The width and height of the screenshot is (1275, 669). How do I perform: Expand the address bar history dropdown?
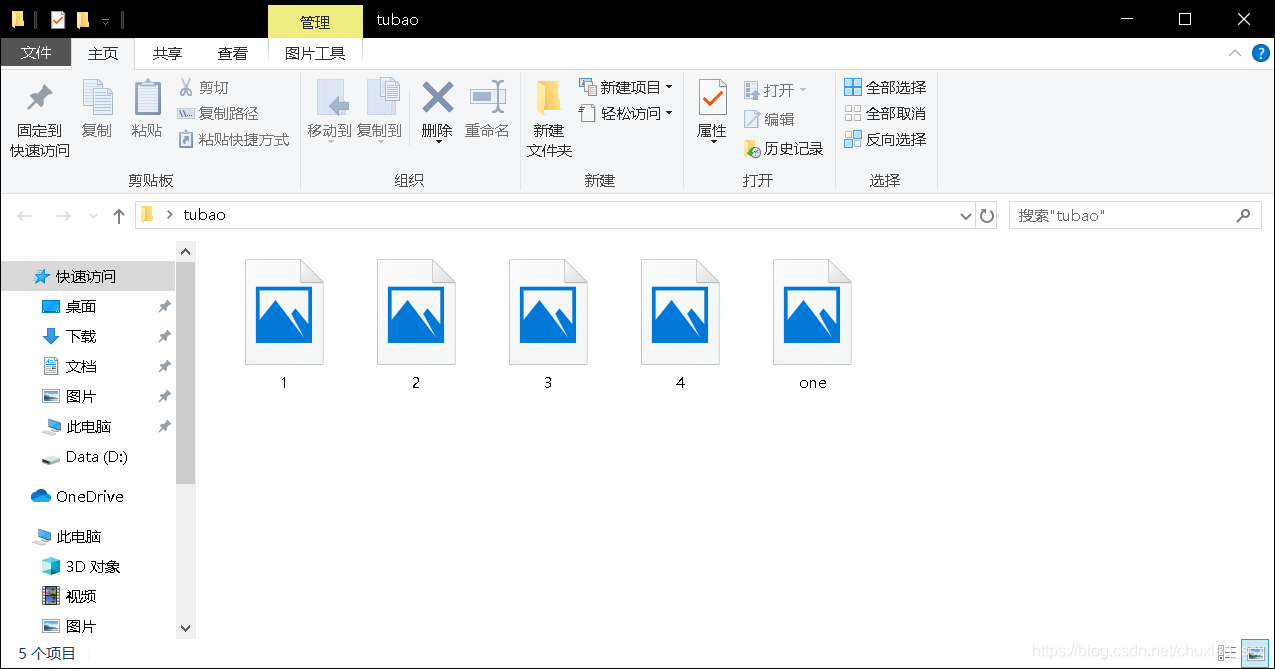click(x=964, y=215)
